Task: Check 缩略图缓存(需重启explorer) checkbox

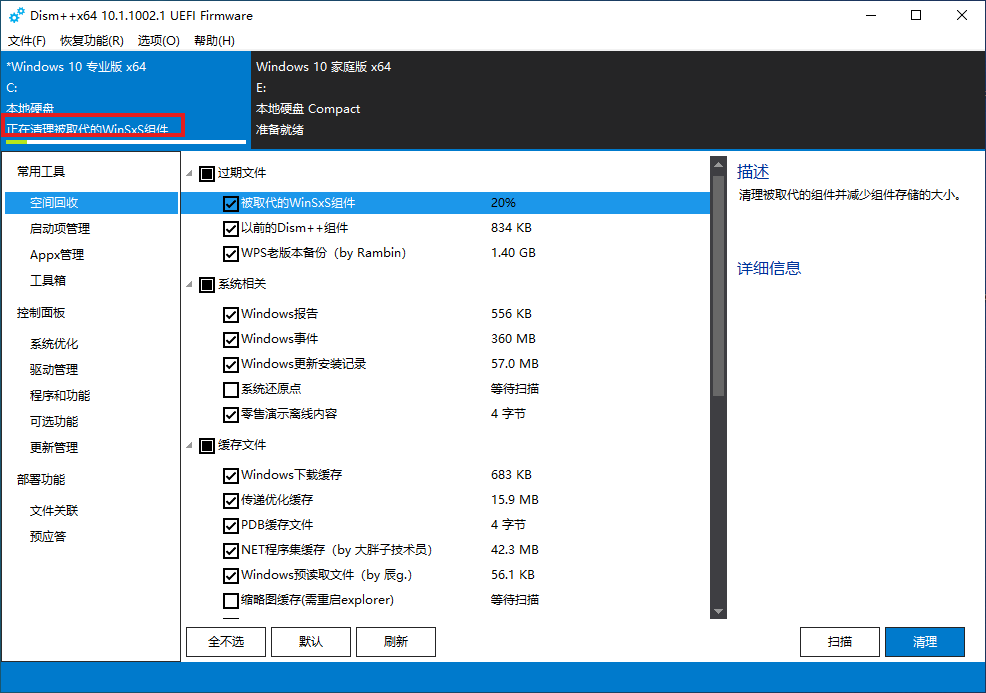Action: 231,601
